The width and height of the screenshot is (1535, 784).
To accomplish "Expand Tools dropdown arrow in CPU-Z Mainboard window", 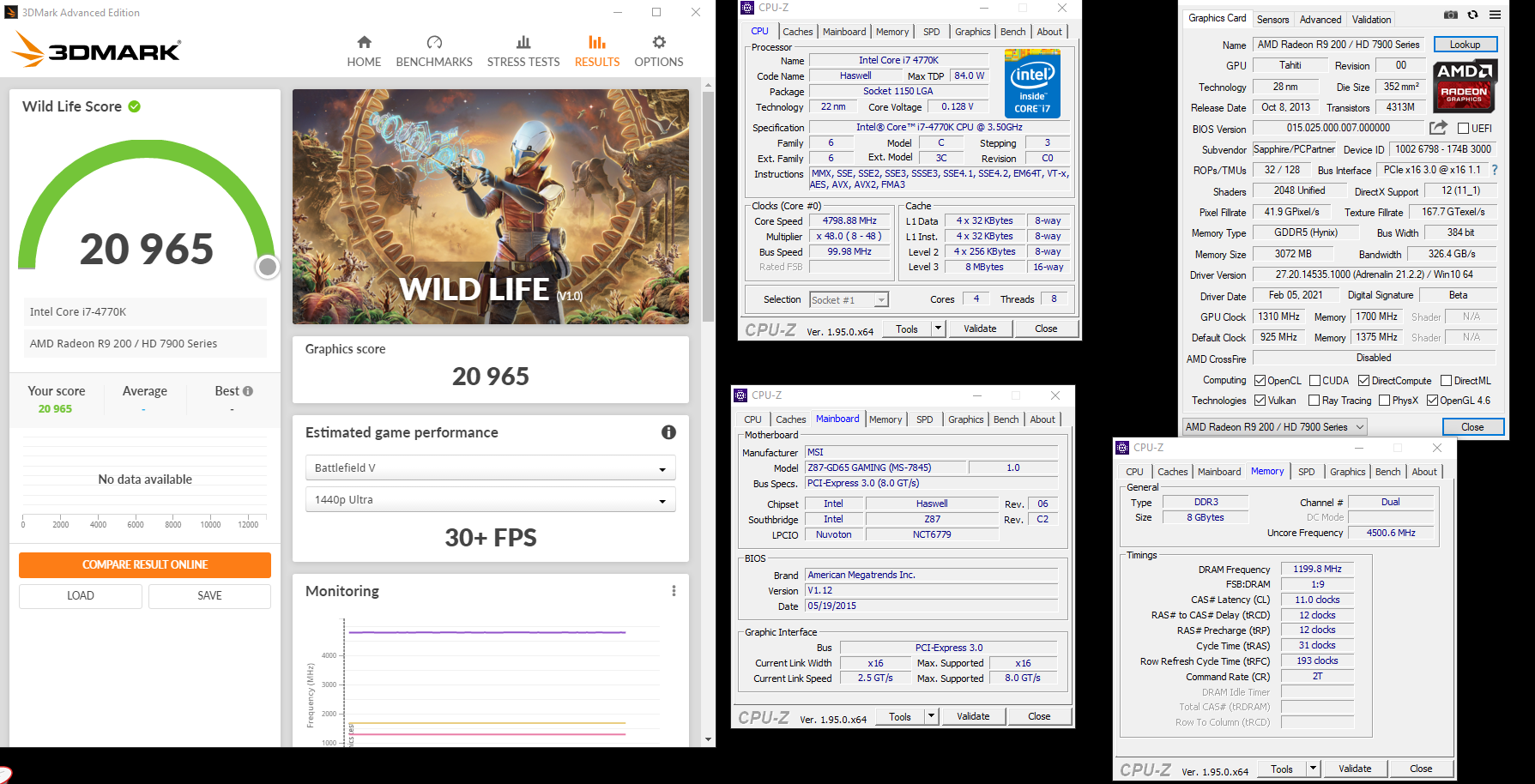I will 931,716.
